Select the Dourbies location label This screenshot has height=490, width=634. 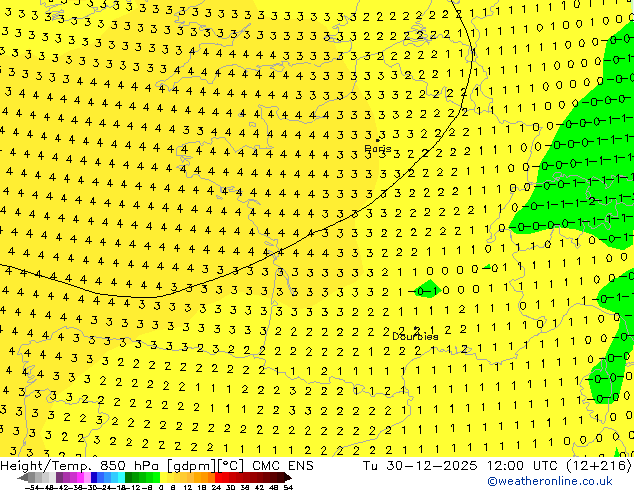(x=415, y=336)
